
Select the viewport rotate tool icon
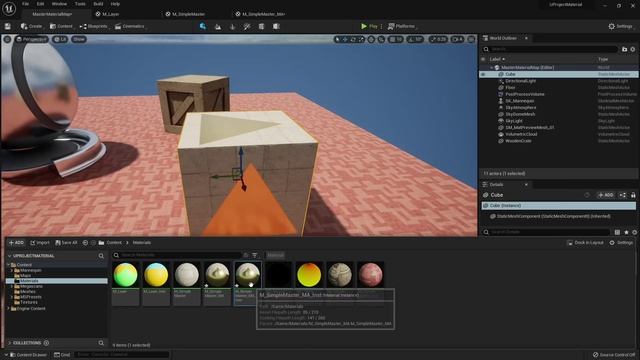tap(353, 40)
